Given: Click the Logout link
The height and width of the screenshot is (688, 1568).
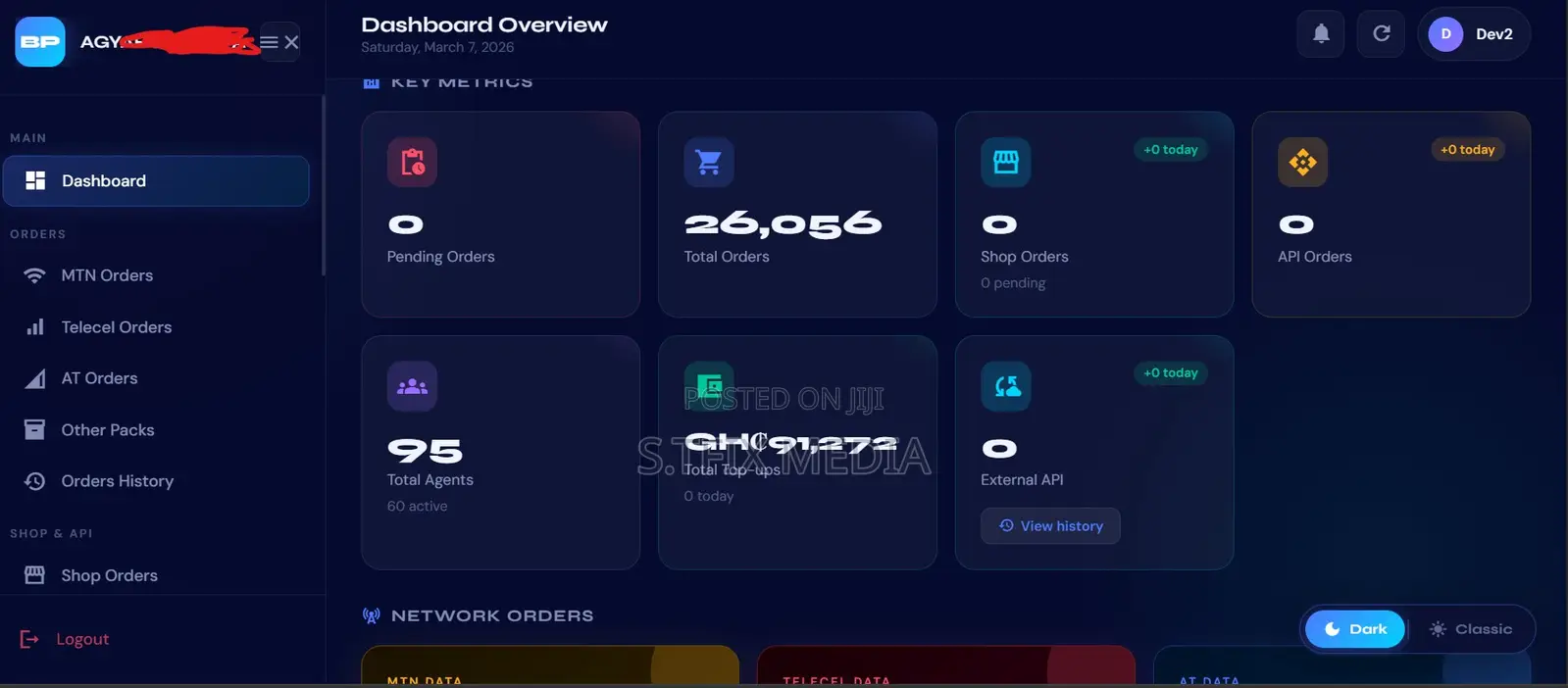Looking at the screenshot, I should [82, 639].
